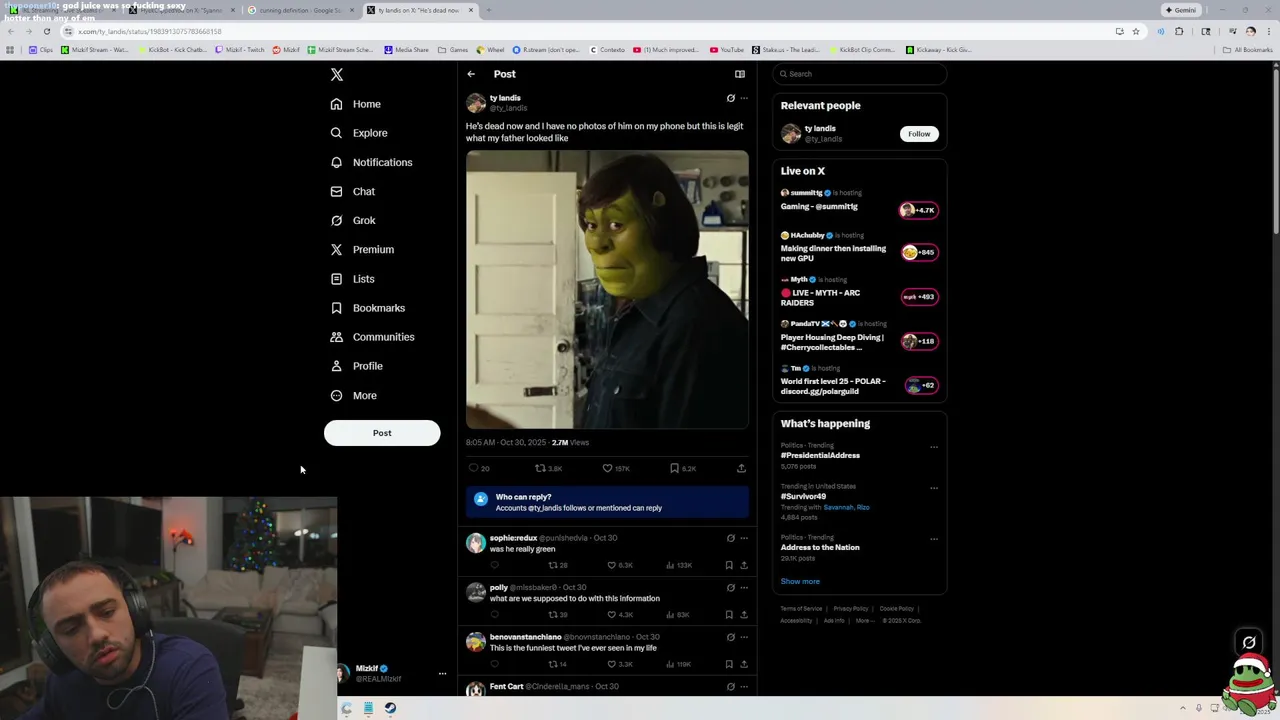Open the green-faced man image

(x=607, y=290)
